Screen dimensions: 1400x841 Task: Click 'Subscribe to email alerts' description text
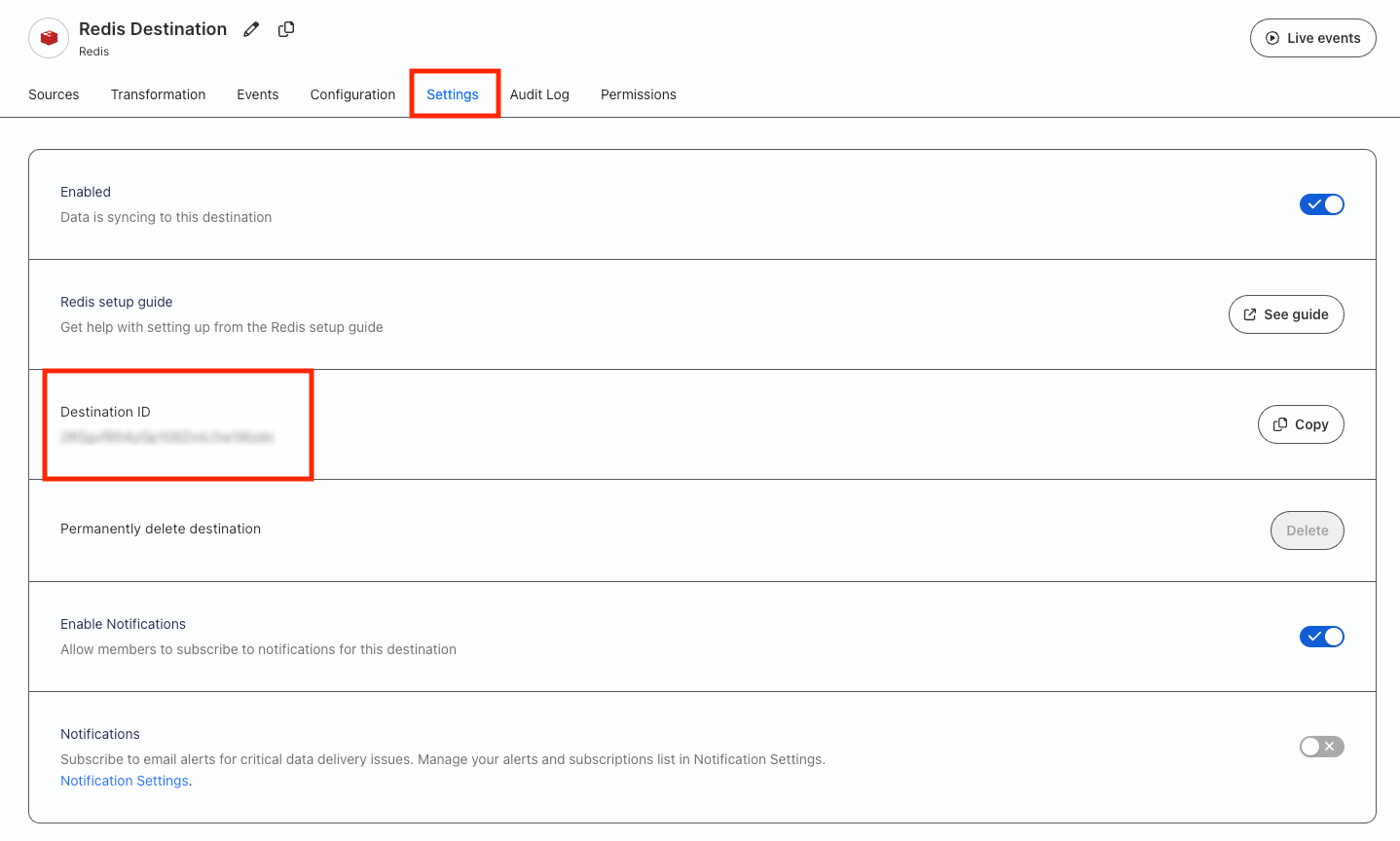click(x=443, y=759)
